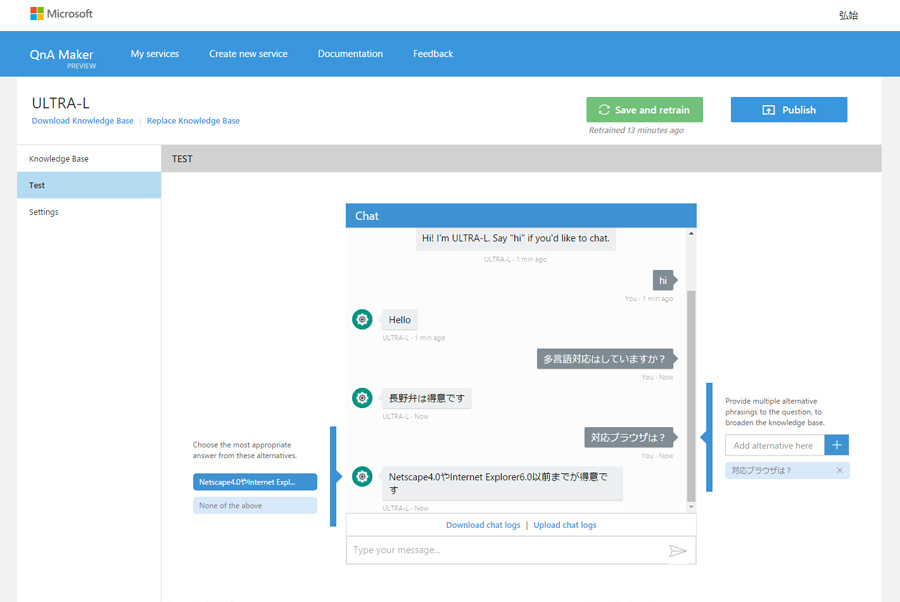This screenshot has width=900, height=602.
Task: Remove the 対応ブラウザは？ alternative phrasing
Action: 840,471
